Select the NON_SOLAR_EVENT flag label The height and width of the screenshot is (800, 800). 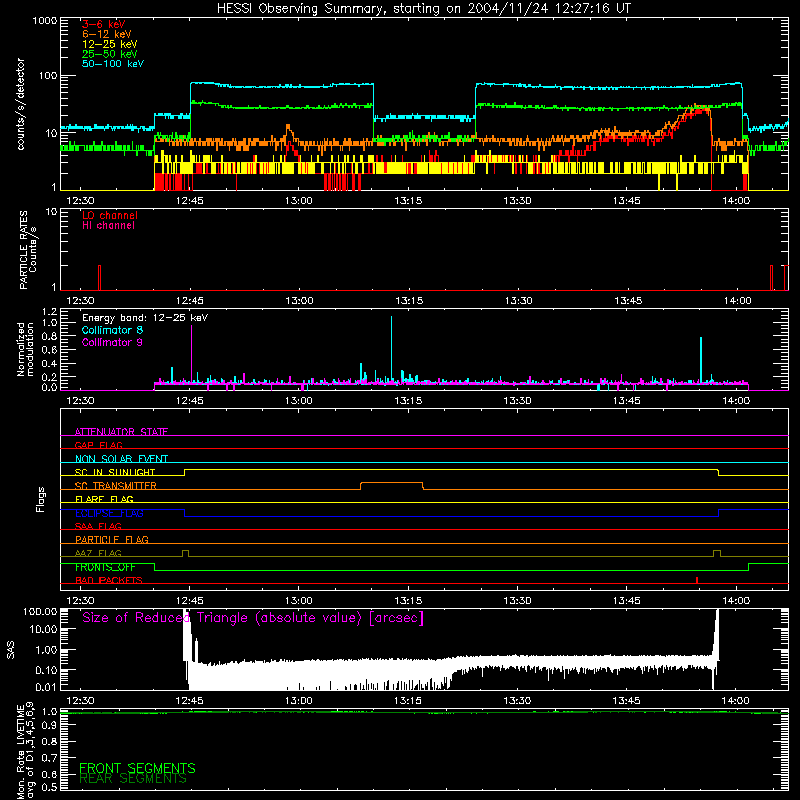(x=121, y=459)
